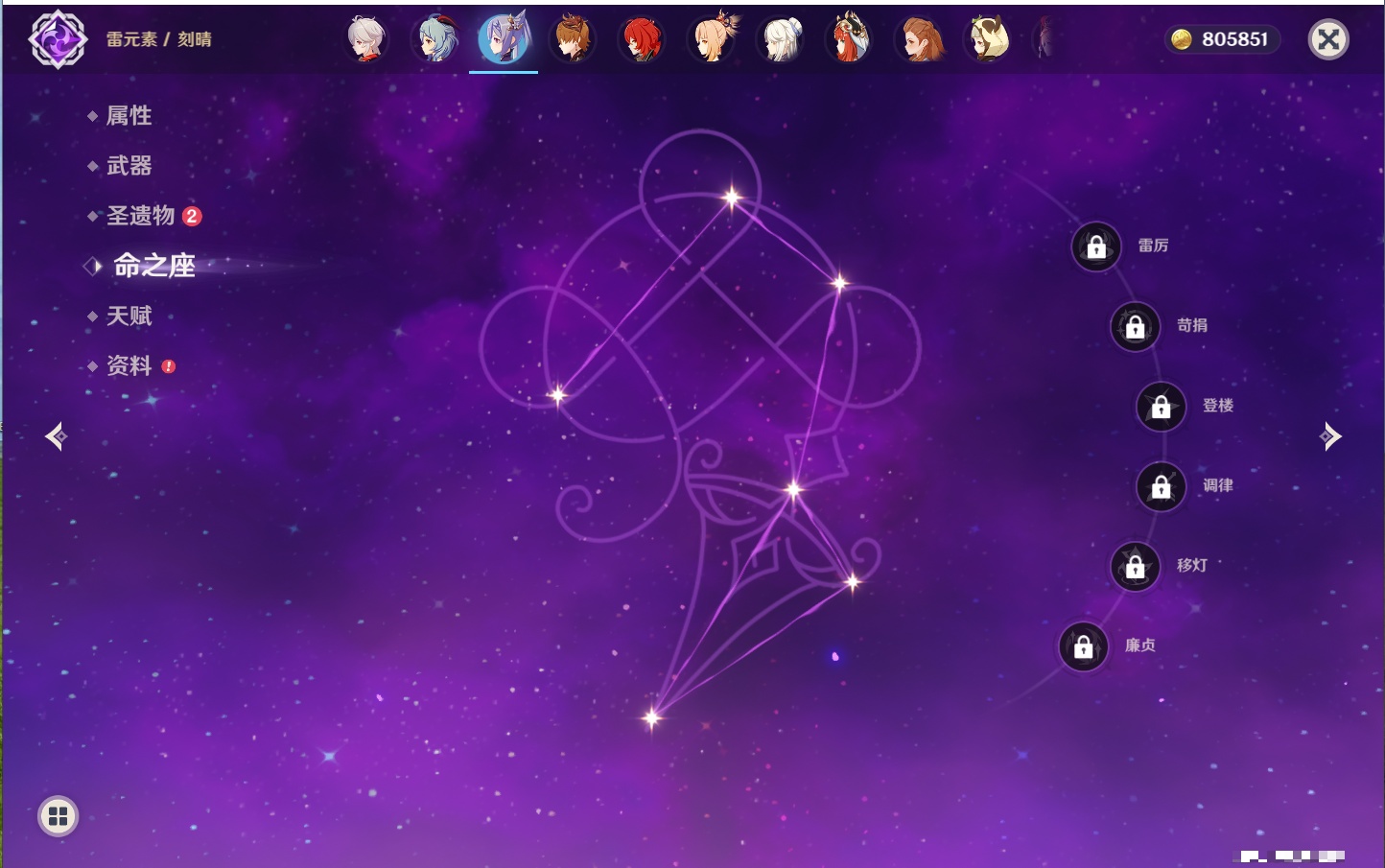Switch to the blue-haired horned character avatar
Screen dimensions: 1385x868
click(x=435, y=39)
